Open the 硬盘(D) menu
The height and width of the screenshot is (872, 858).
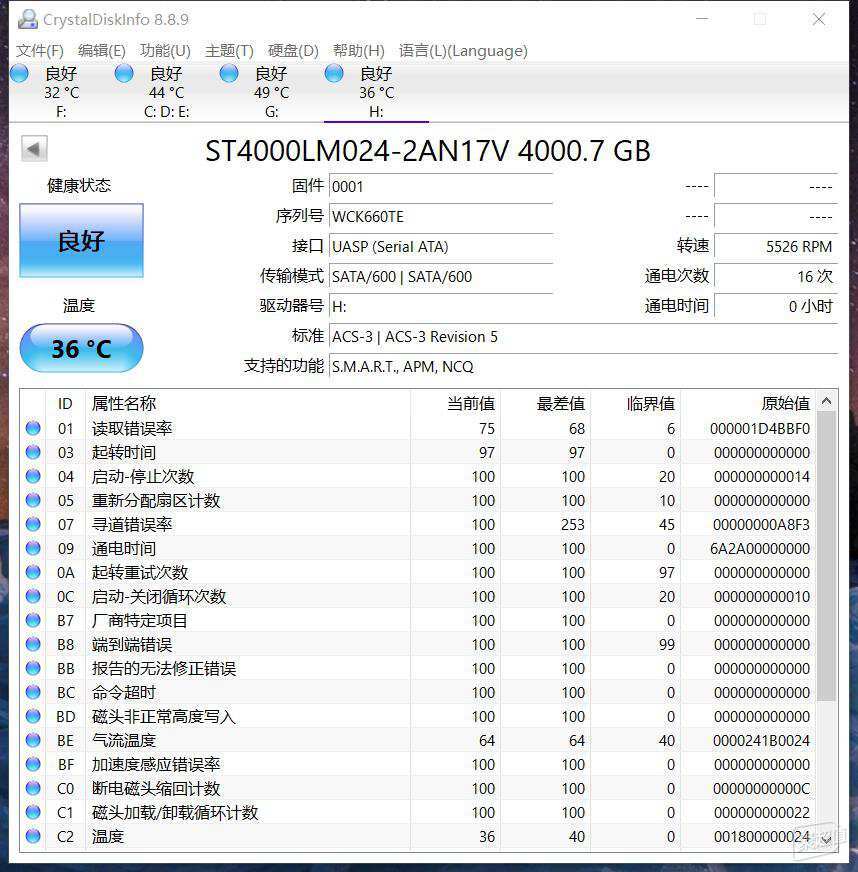coord(293,51)
